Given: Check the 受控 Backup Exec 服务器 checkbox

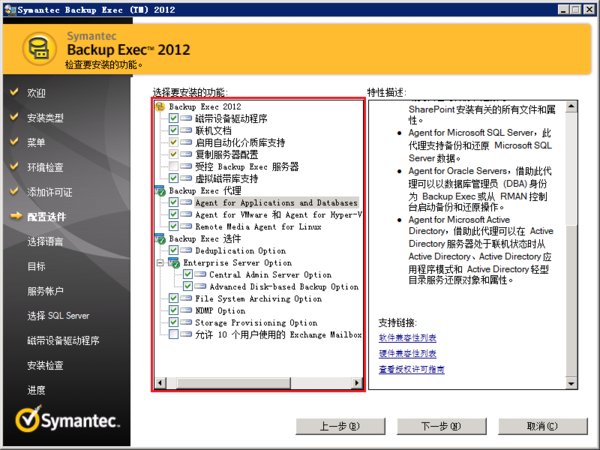Looking at the screenshot, I should pos(173,166).
